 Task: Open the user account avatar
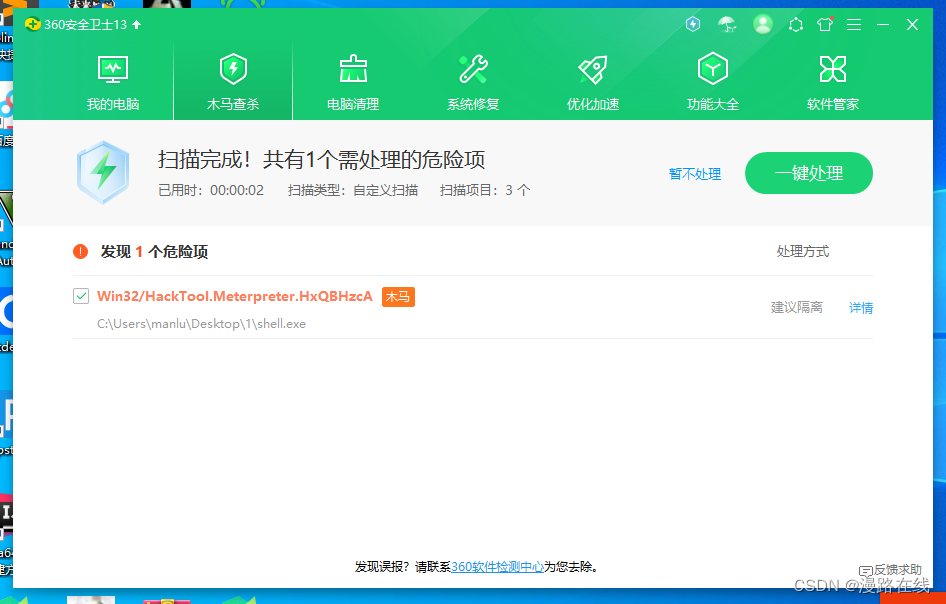(763, 24)
